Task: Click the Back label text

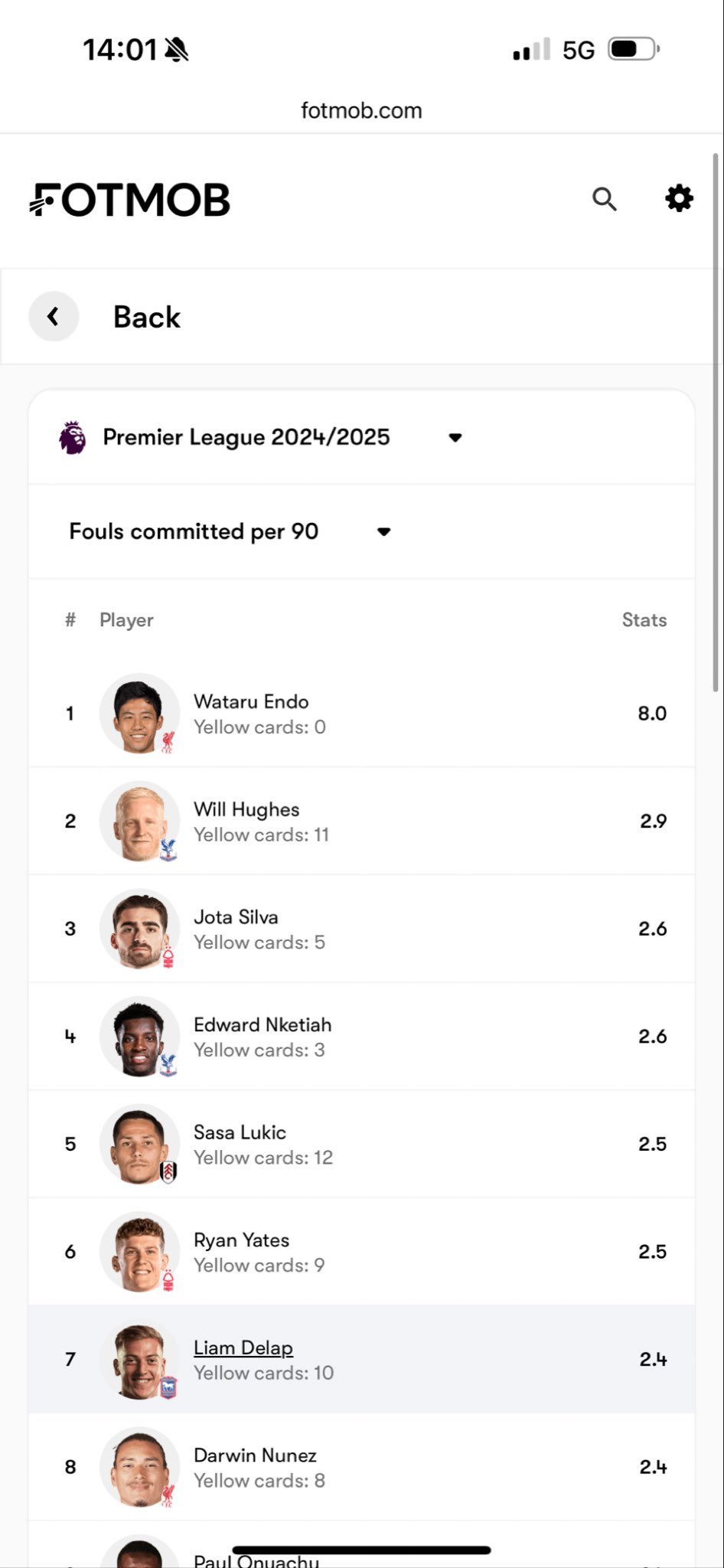Action: [147, 317]
